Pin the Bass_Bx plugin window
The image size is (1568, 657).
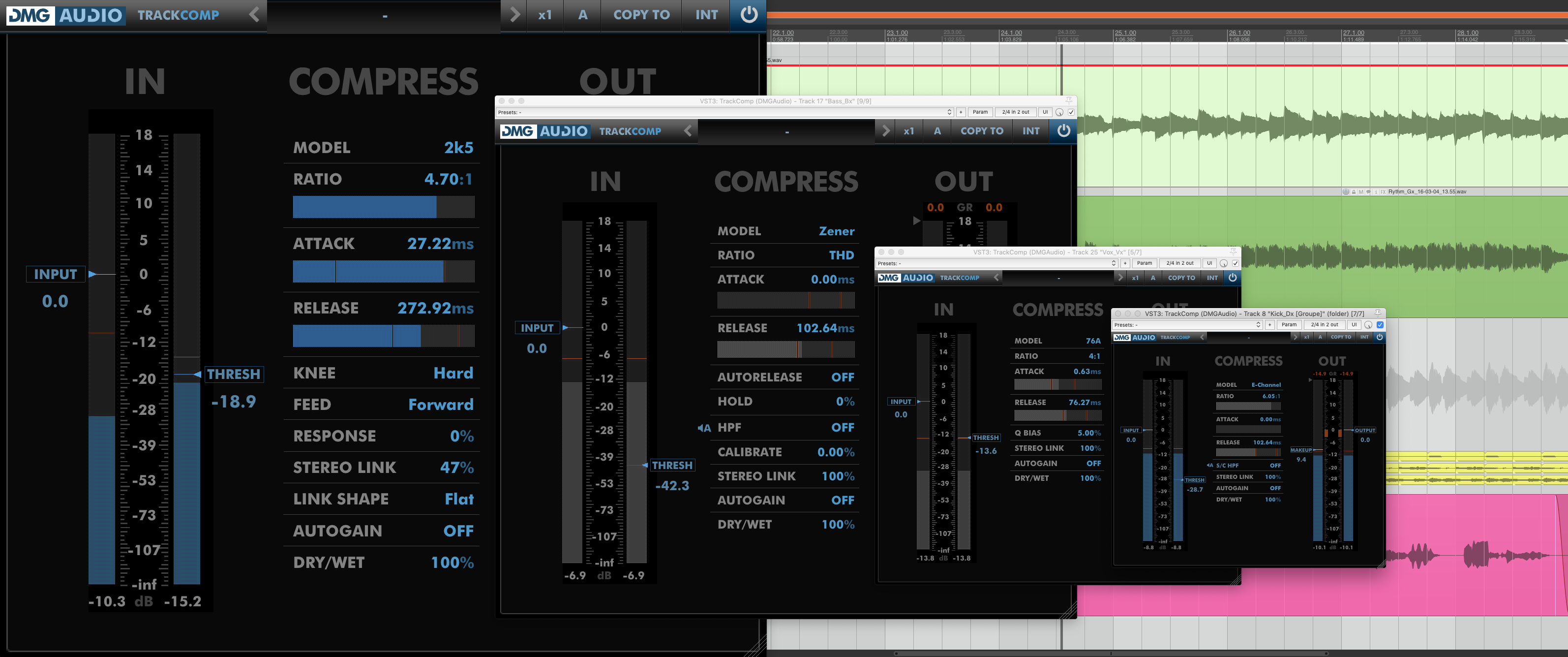1069,100
